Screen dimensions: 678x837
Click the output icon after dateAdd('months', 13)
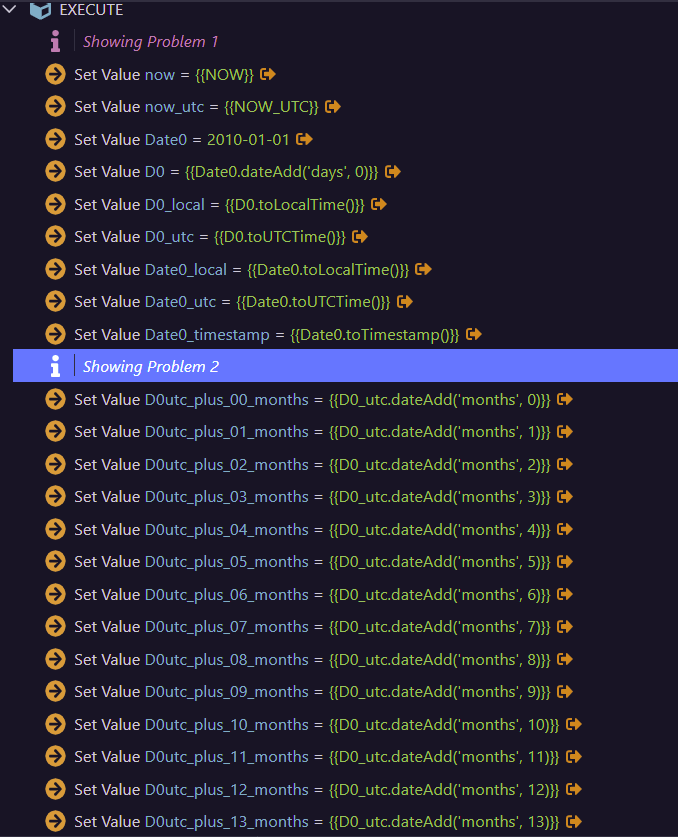(x=573, y=822)
